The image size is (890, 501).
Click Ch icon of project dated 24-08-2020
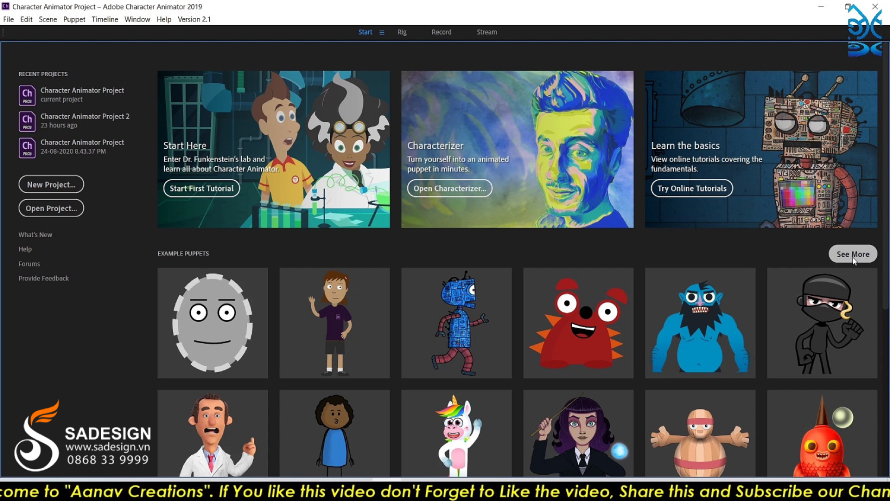tap(27, 148)
